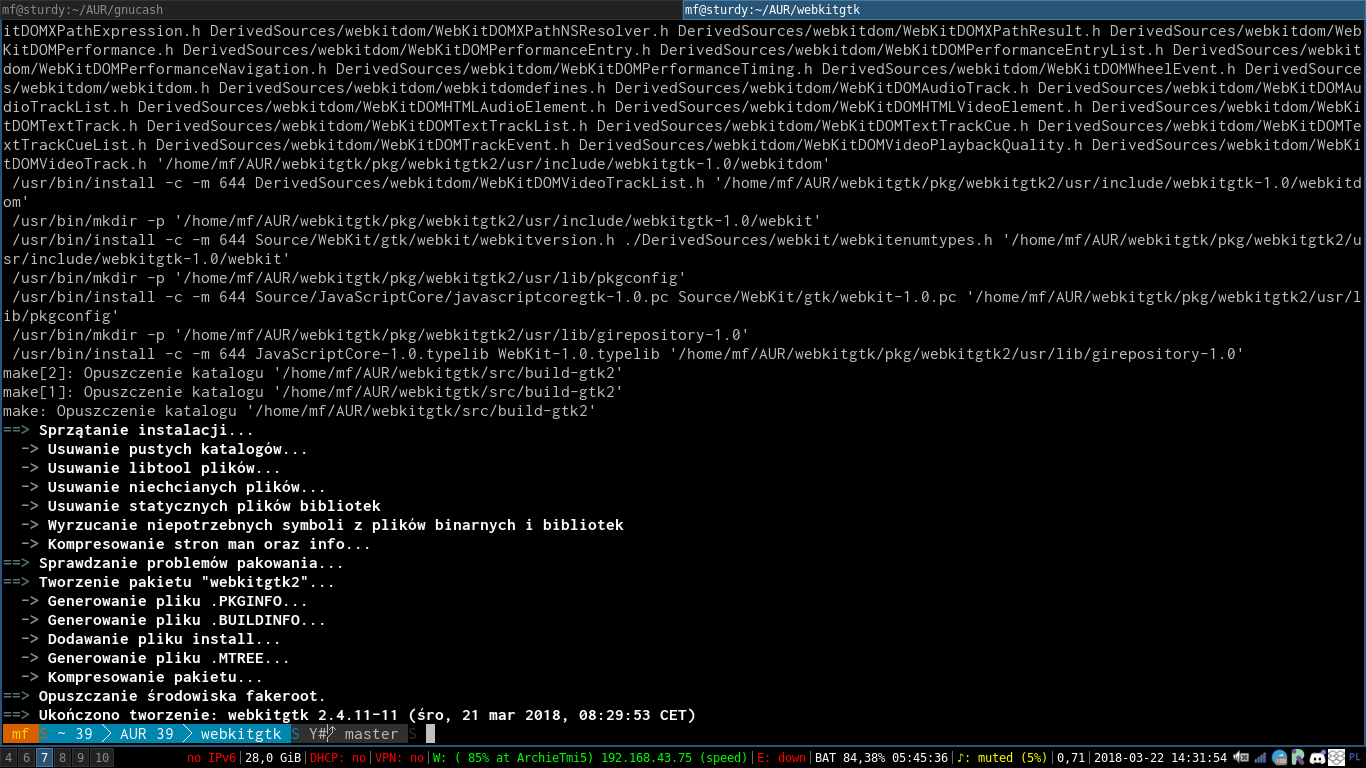This screenshot has height=768, width=1366.
Task: Open the Discord tray icon
Action: (x=1318, y=758)
